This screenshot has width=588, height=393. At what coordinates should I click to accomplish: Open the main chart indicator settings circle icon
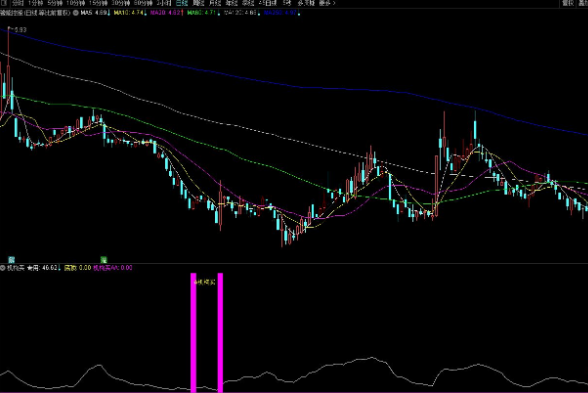tap(75, 13)
